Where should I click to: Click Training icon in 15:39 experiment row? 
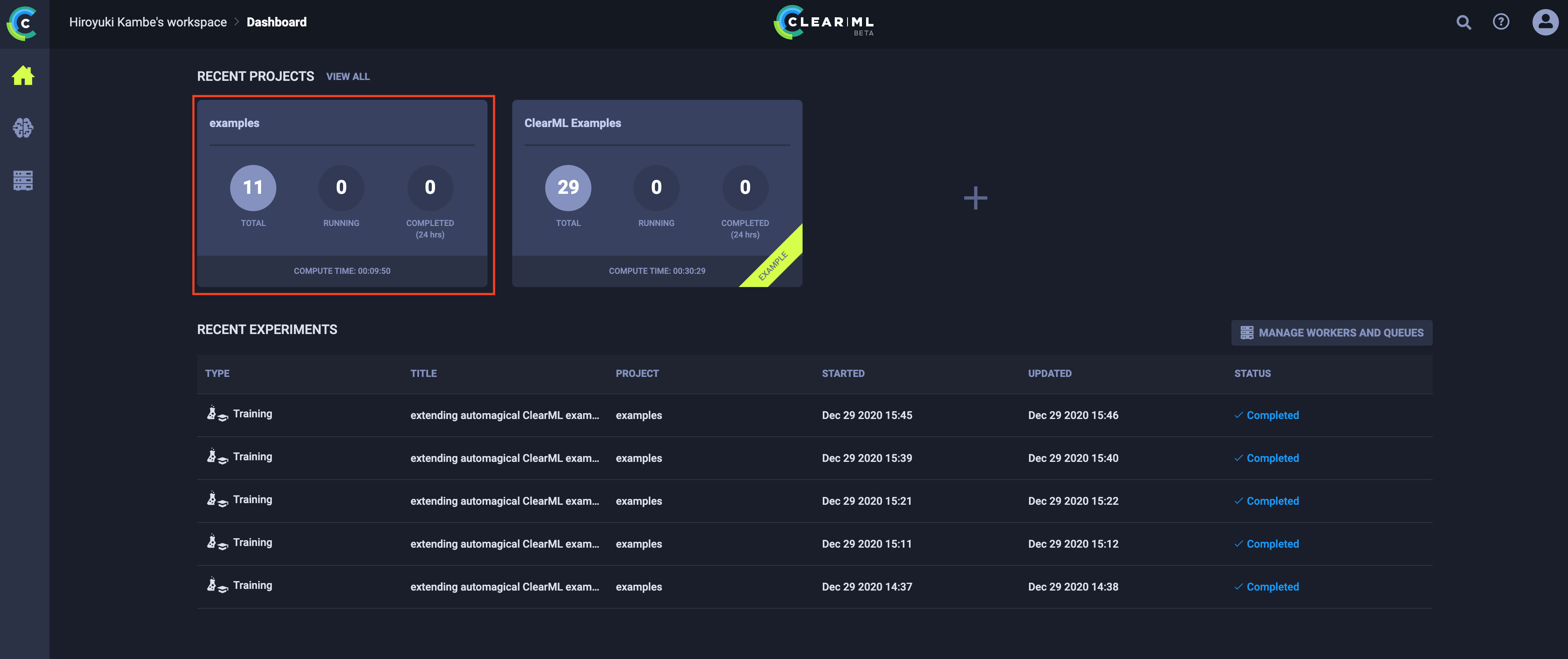[217, 457]
